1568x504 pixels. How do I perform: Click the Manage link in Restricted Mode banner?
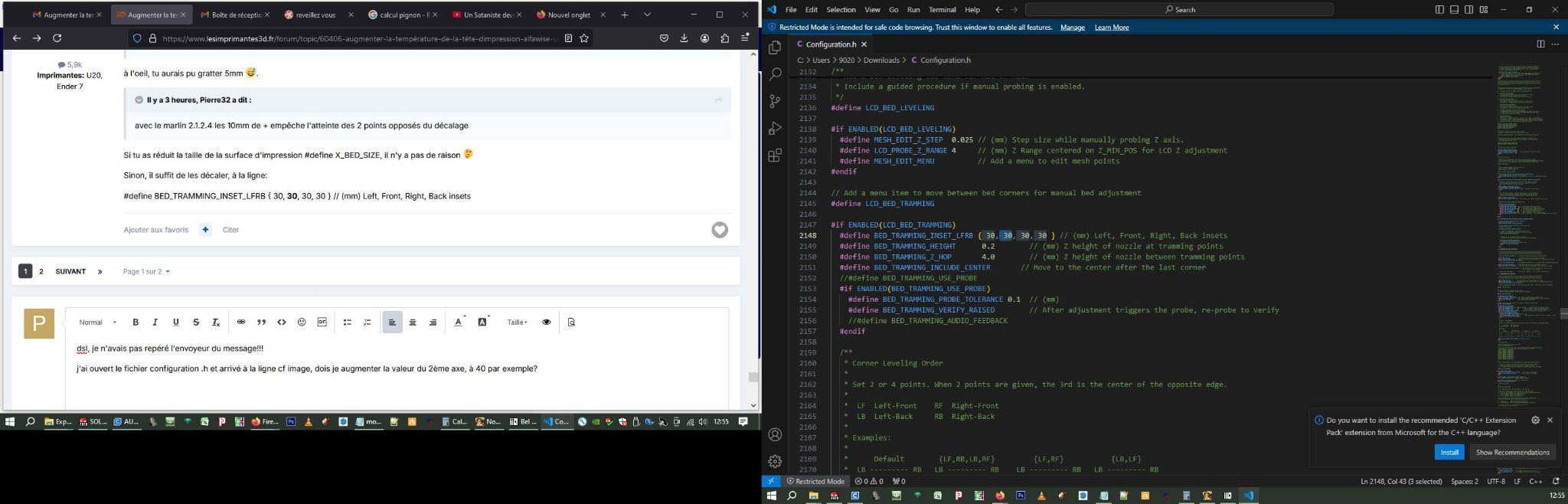tap(1072, 28)
